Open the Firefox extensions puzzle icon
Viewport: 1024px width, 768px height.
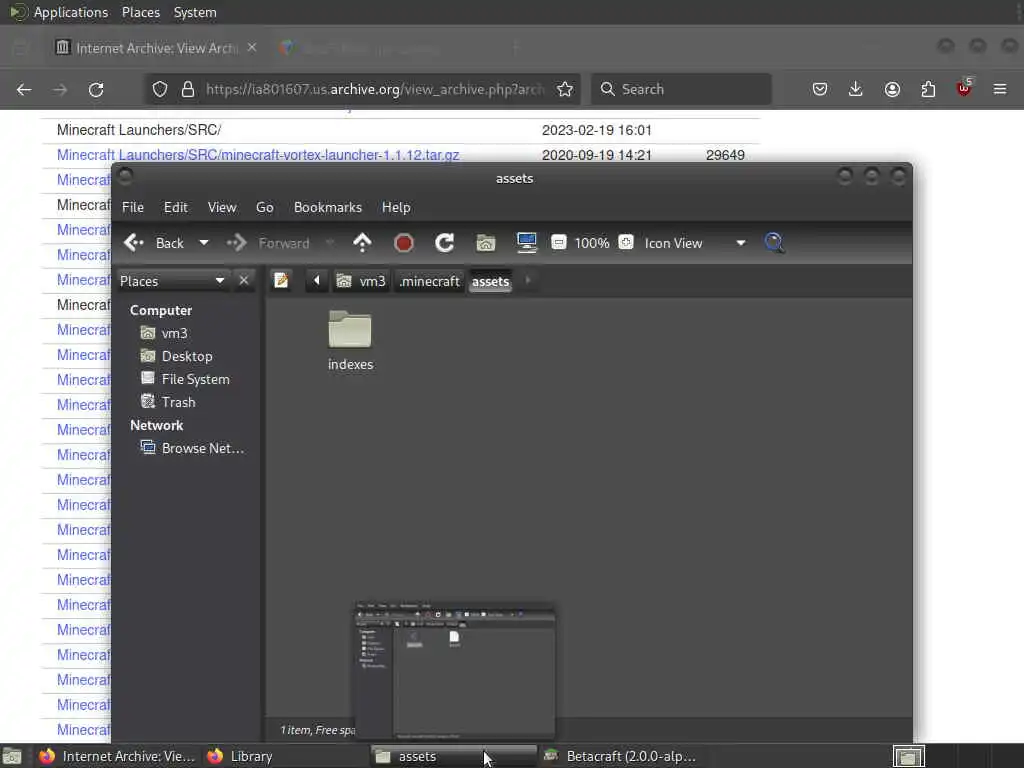(x=928, y=89)
